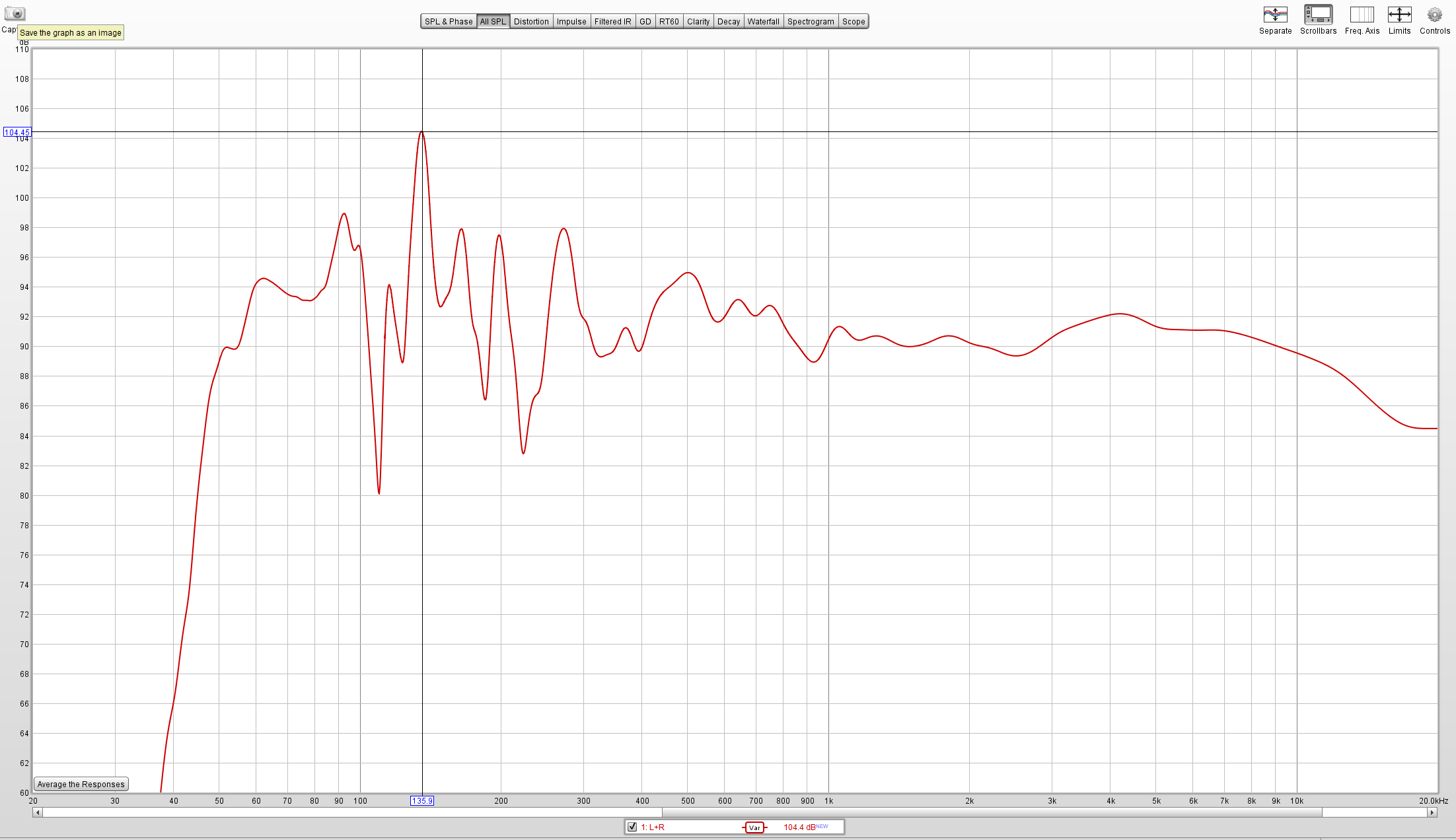Click the 20.0kHz axis end label
This screenshot has height=840, width=1456.
1434,800
